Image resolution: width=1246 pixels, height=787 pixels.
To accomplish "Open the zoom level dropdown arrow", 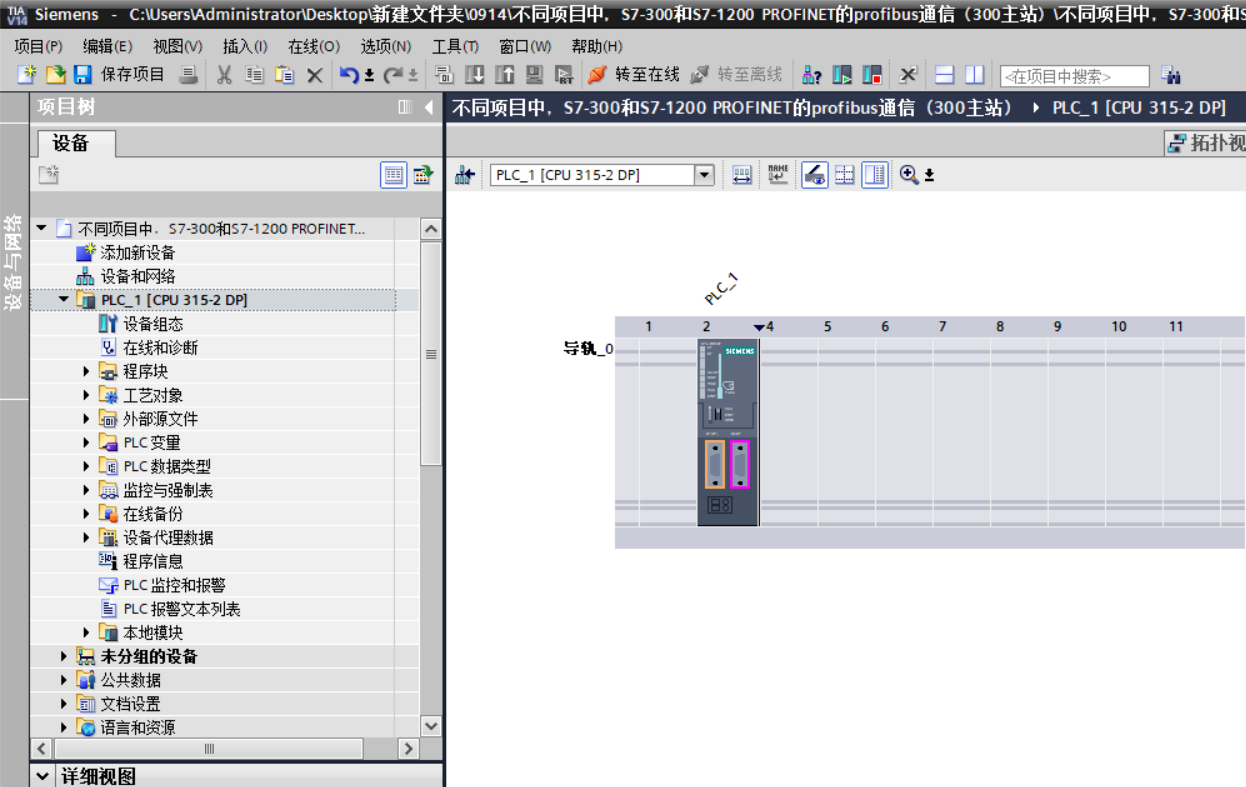I will [929, 176].
